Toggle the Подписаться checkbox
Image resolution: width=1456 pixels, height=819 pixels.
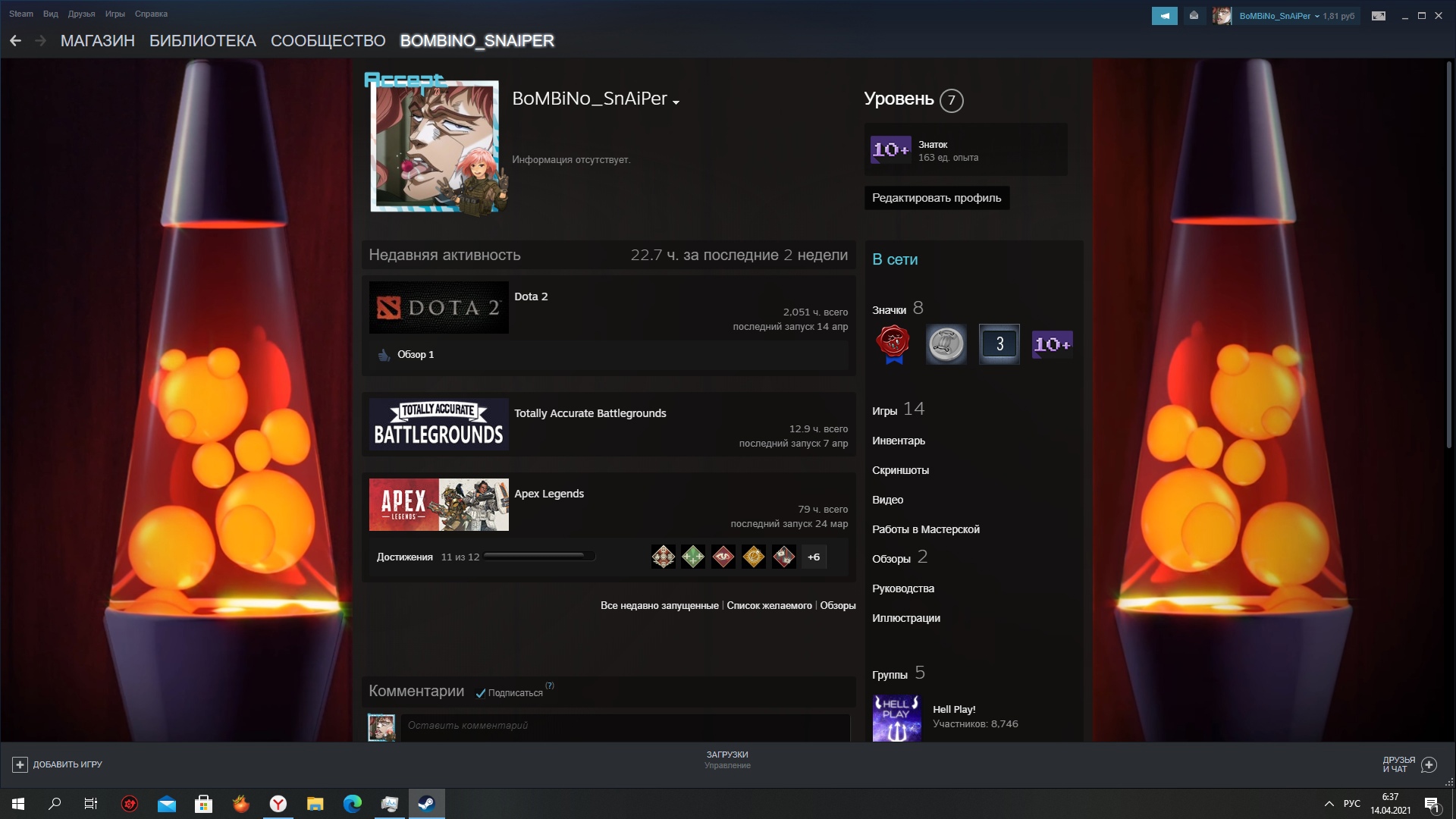[480, 693]
